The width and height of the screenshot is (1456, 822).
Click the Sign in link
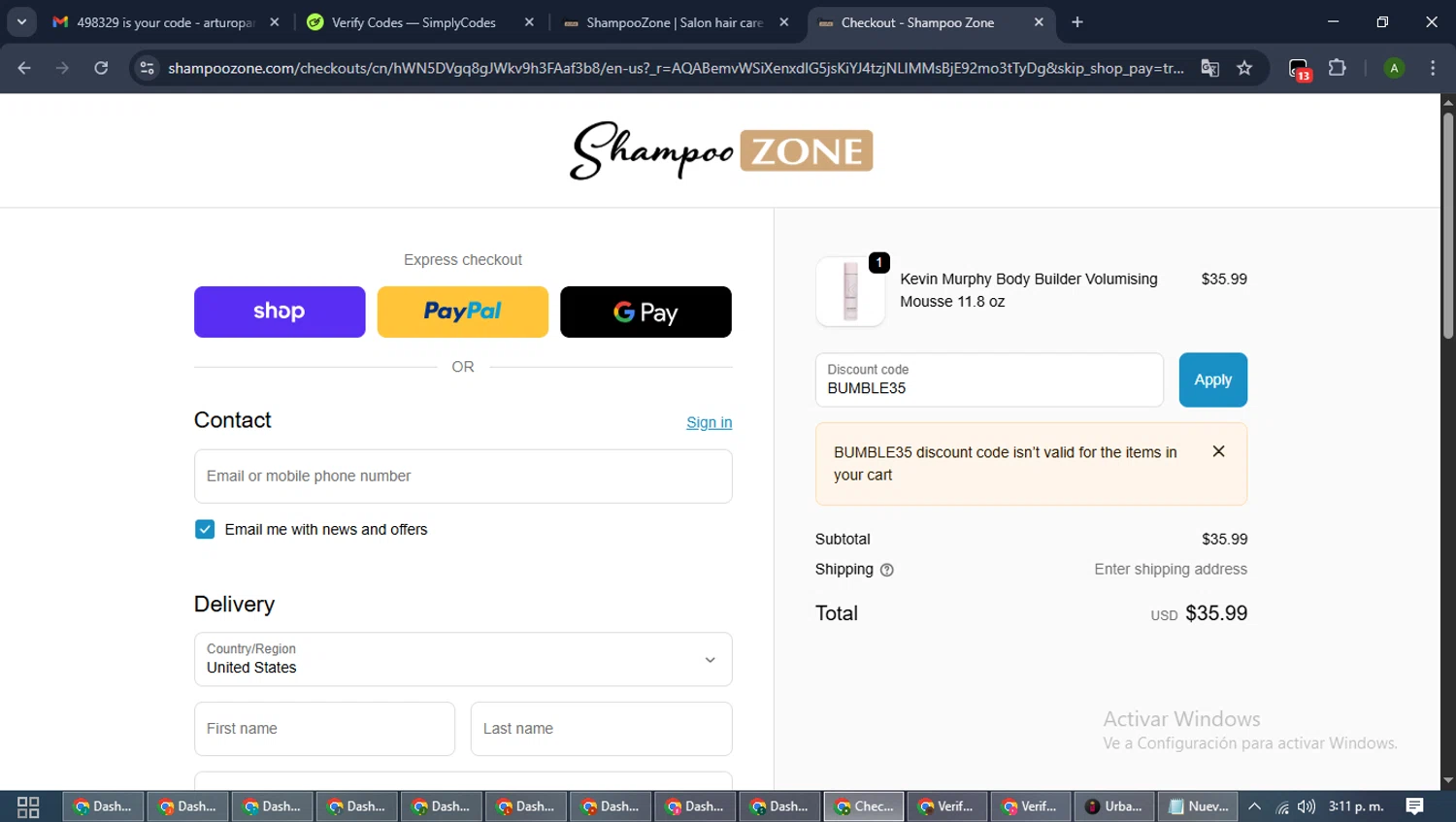709,422
